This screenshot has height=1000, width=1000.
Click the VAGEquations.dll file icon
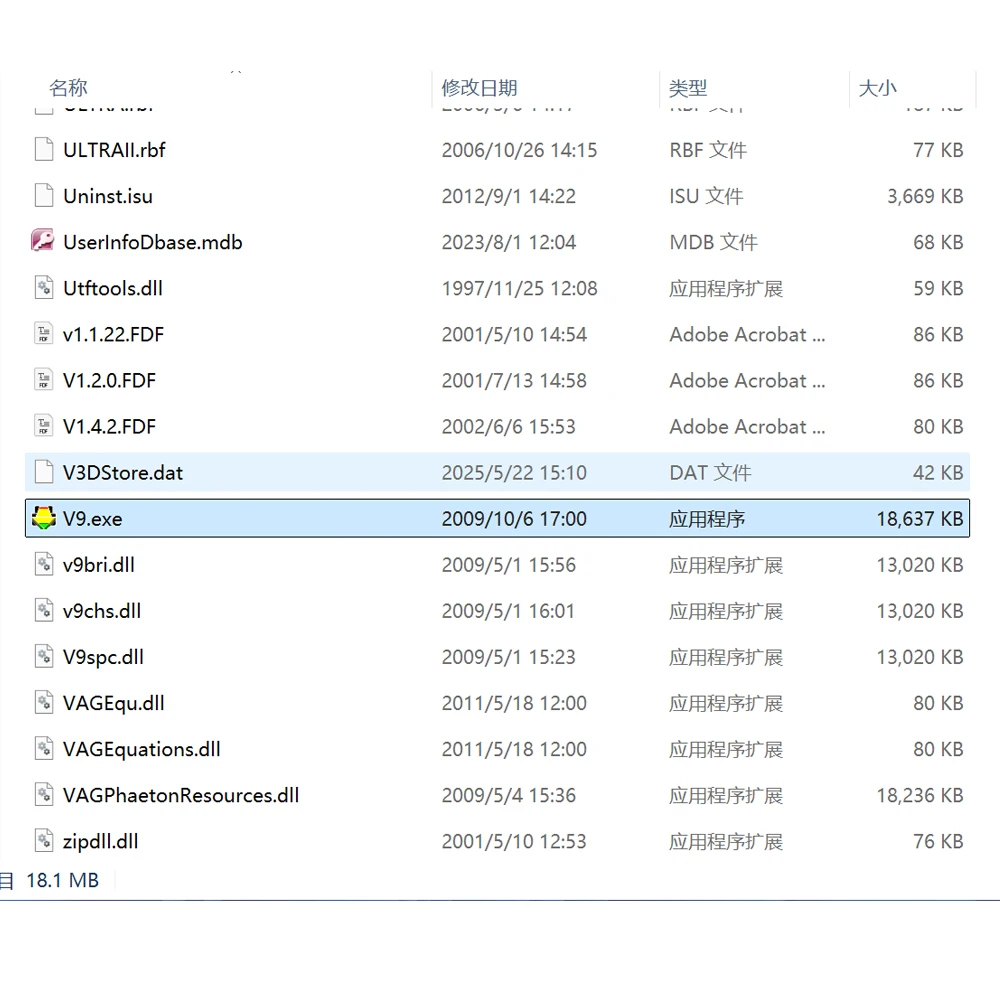(x=43, y=749)
